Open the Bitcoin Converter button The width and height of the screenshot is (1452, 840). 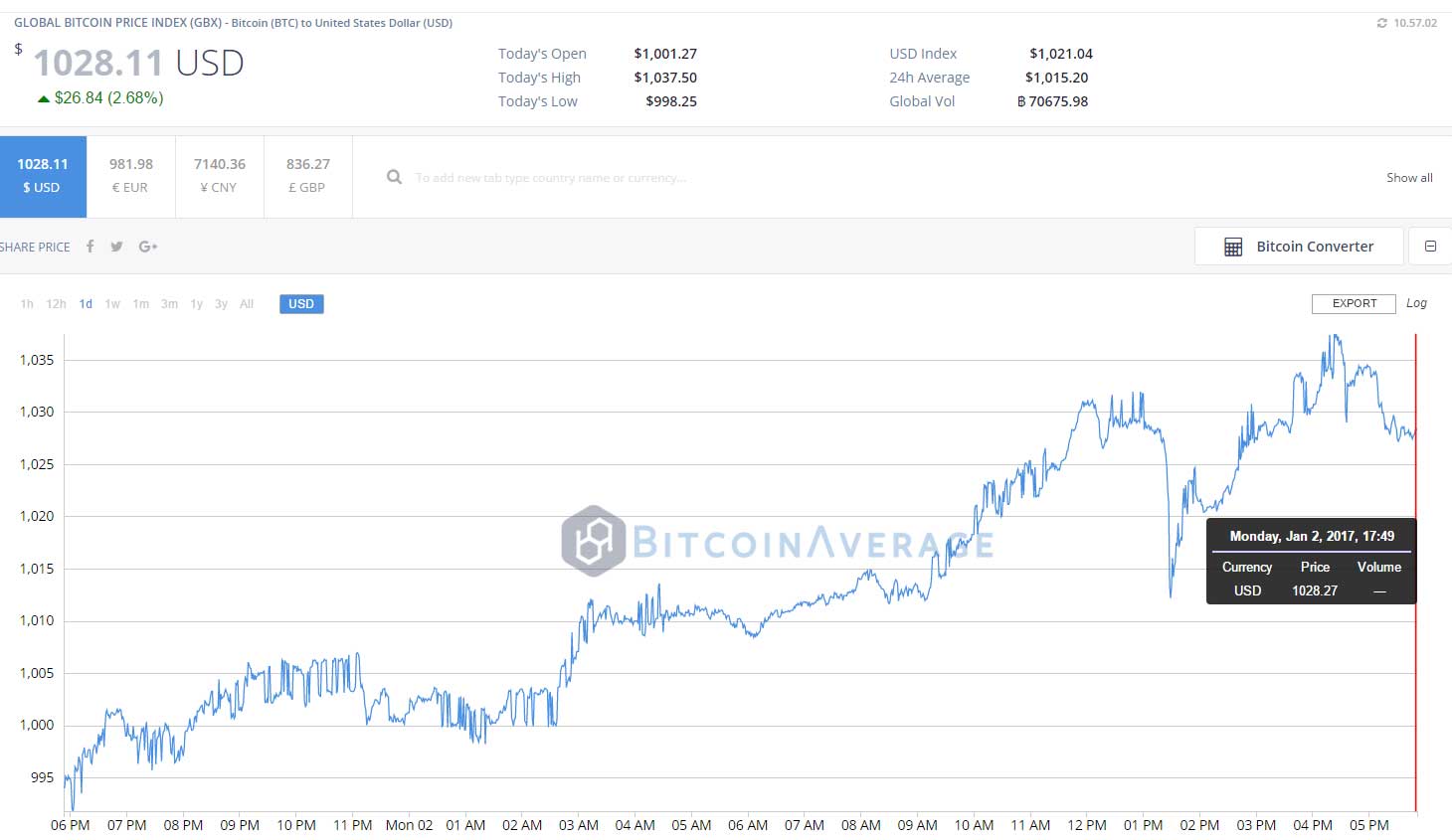pos(1299,247)
